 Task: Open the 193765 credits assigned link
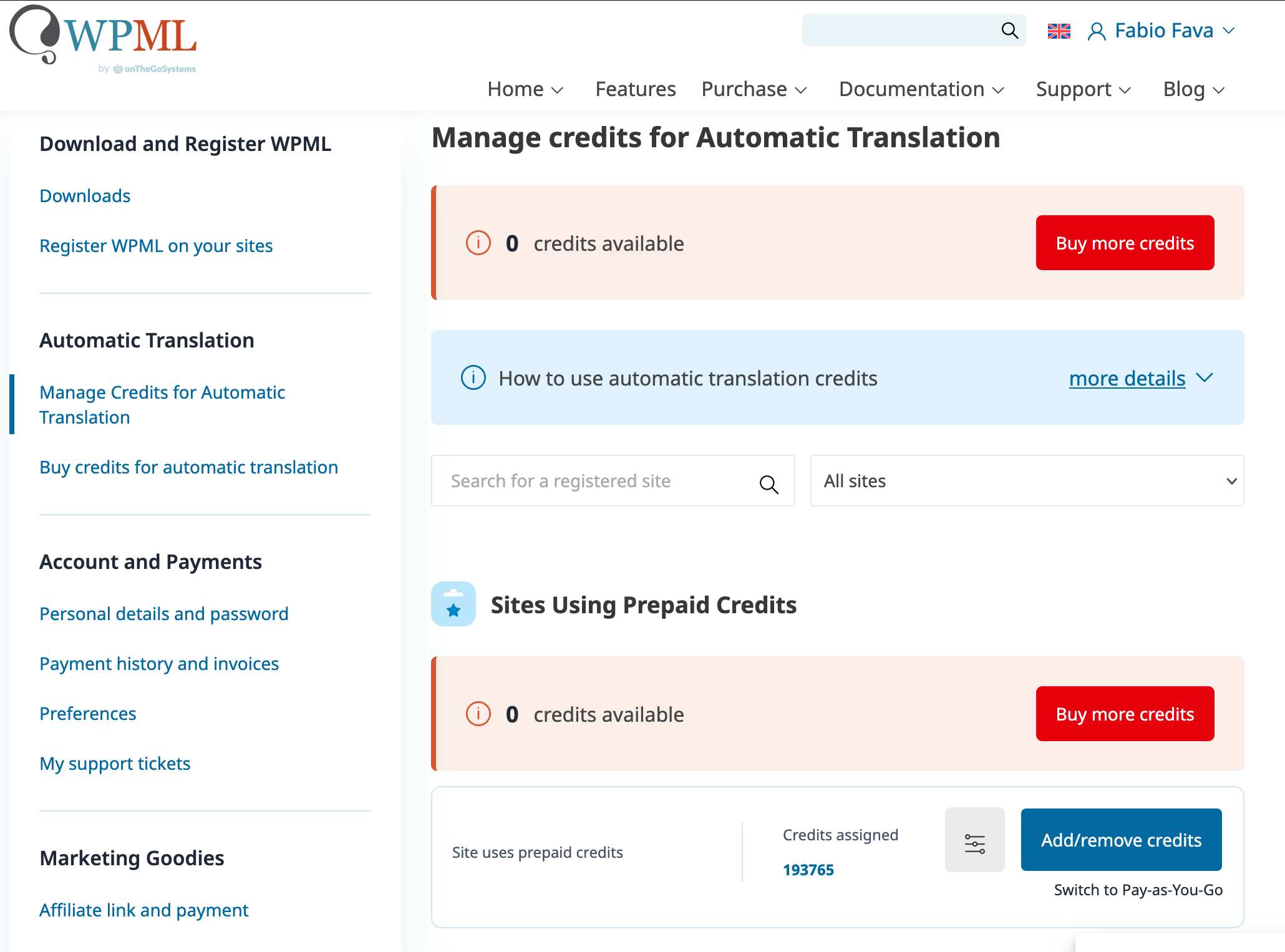(x=808, y=870)
